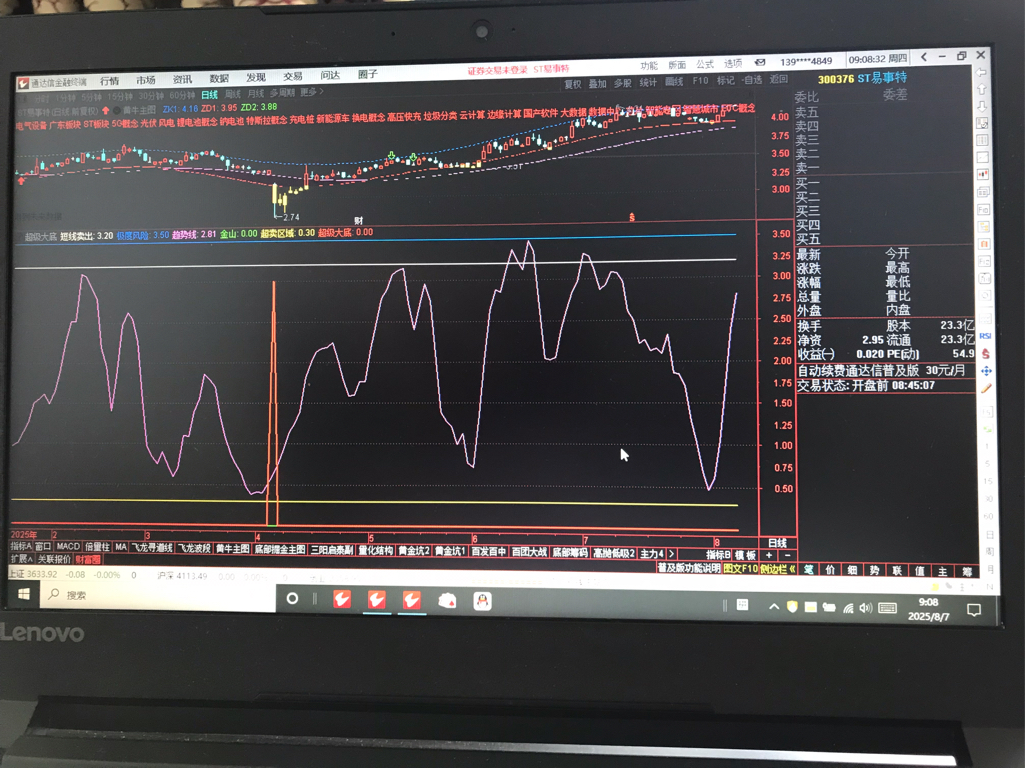Click 公式 in the top-right toolbar
1025x768 pixels.
coord(705,64)
